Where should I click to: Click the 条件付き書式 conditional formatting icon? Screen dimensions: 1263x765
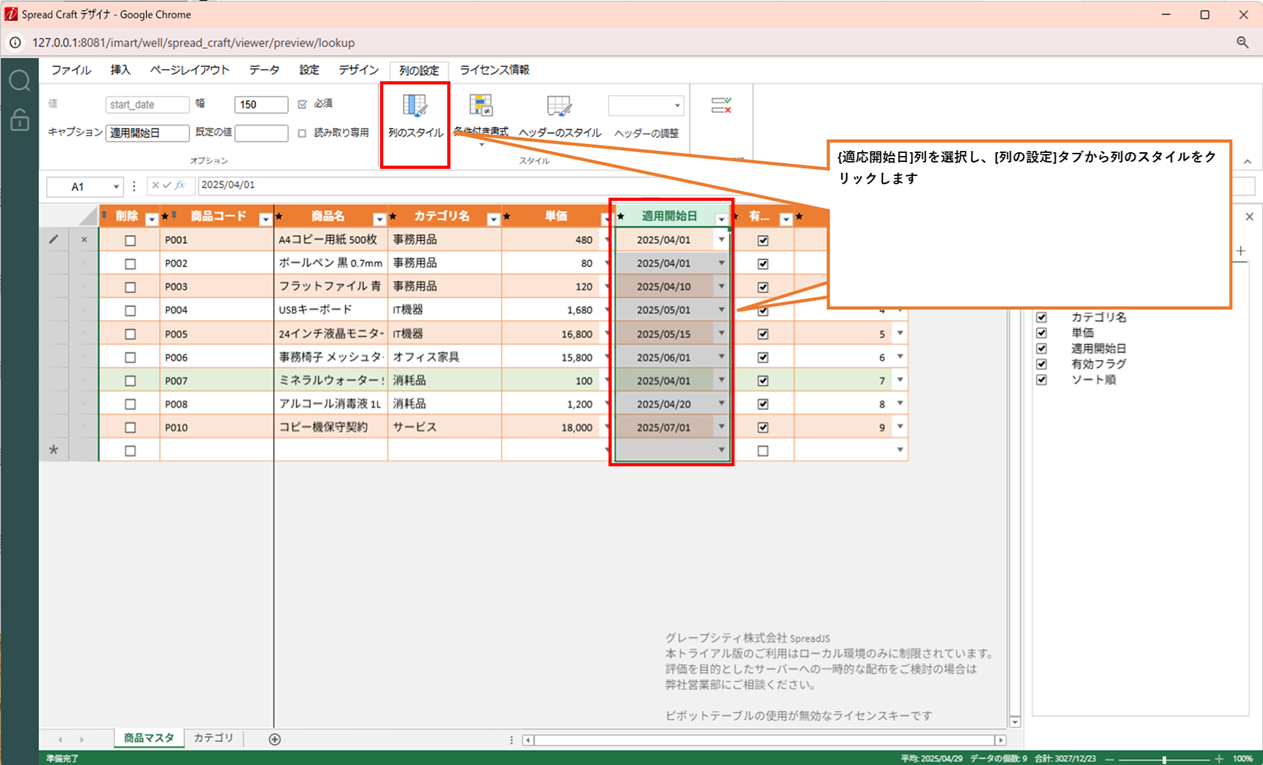click(x=481, y=106)
